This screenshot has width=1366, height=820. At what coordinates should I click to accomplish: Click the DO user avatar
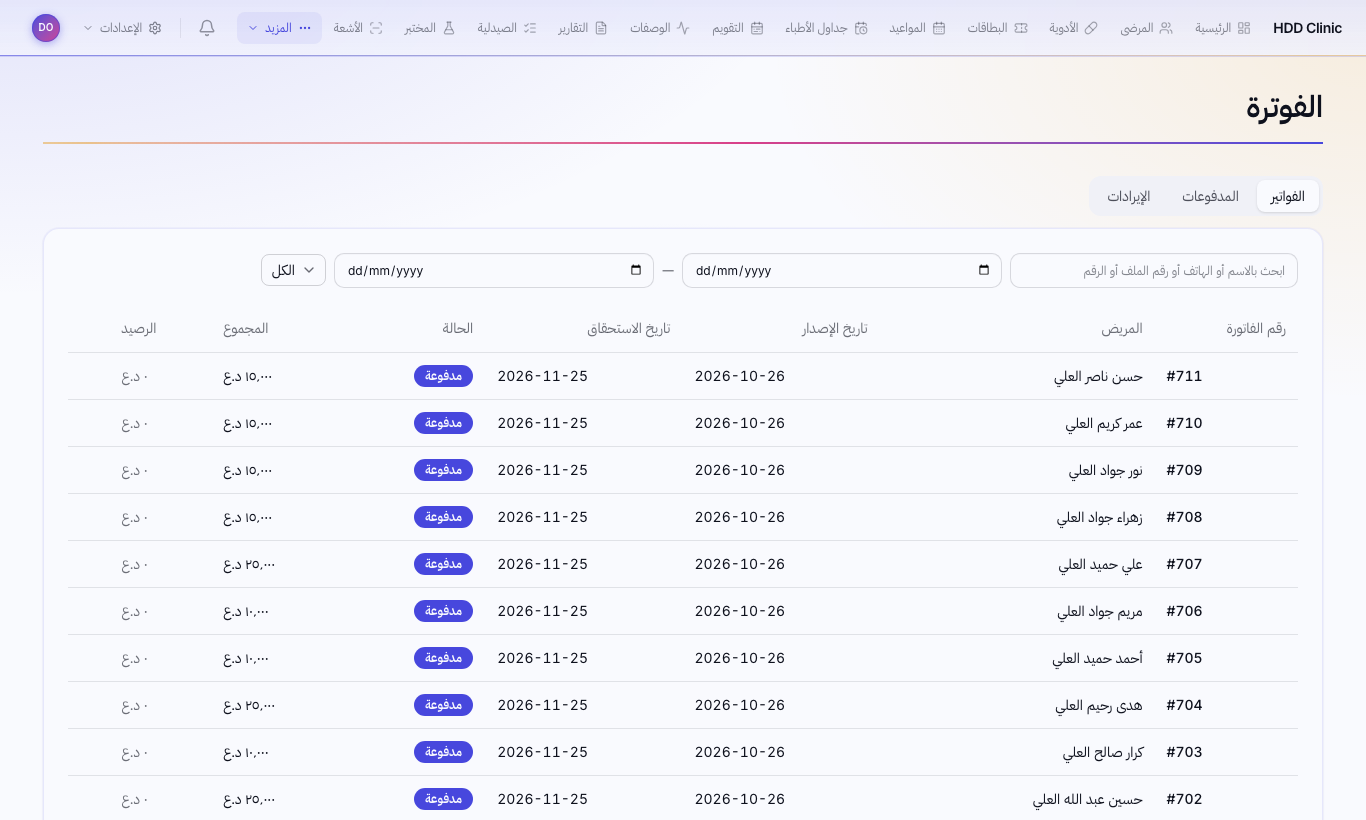point(46,28)
